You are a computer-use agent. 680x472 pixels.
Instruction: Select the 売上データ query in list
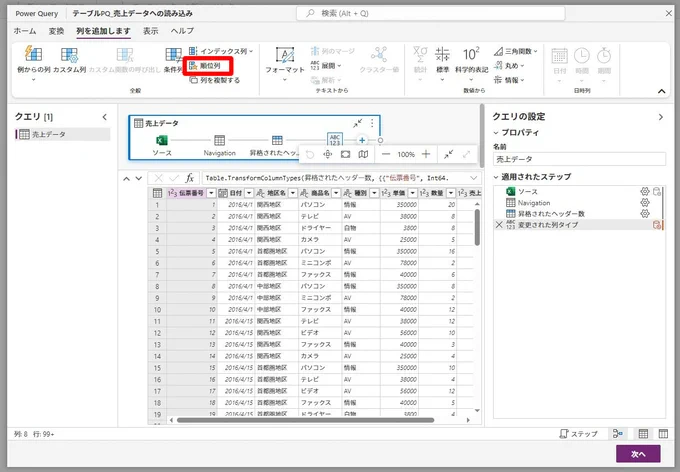tap(62, 134)
